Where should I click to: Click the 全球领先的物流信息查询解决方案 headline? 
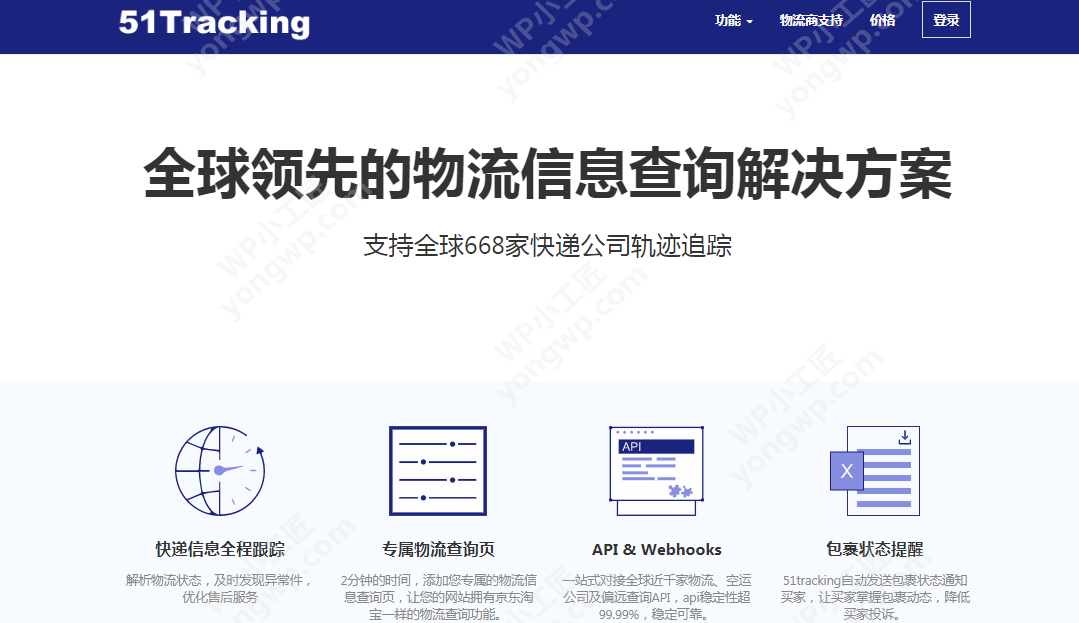click(547, 174)
